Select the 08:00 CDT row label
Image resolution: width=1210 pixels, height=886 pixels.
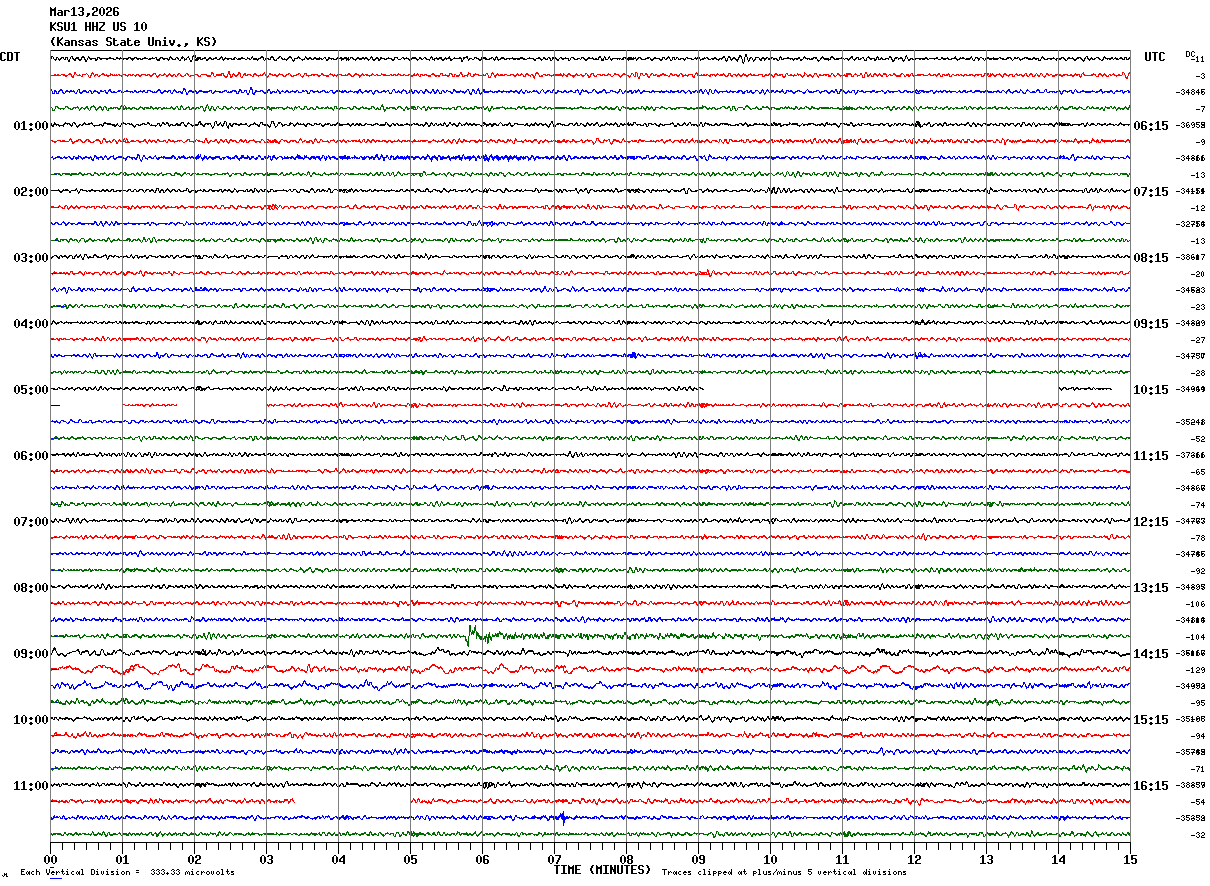click(31, 588)
